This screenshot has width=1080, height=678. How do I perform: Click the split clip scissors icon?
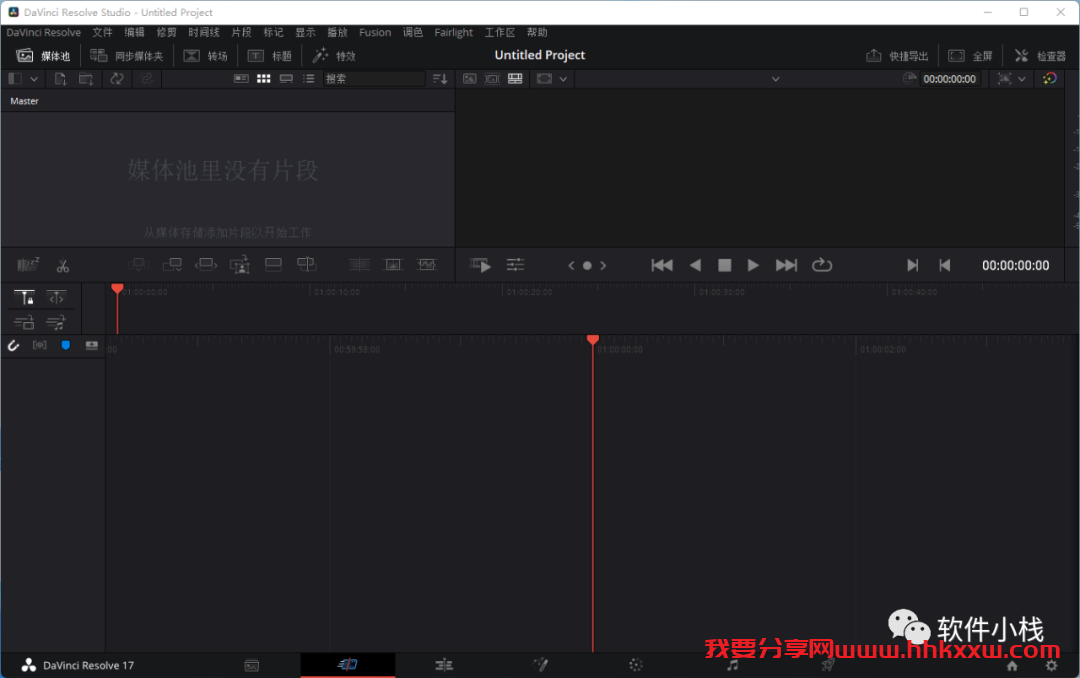tap(63, 265)
